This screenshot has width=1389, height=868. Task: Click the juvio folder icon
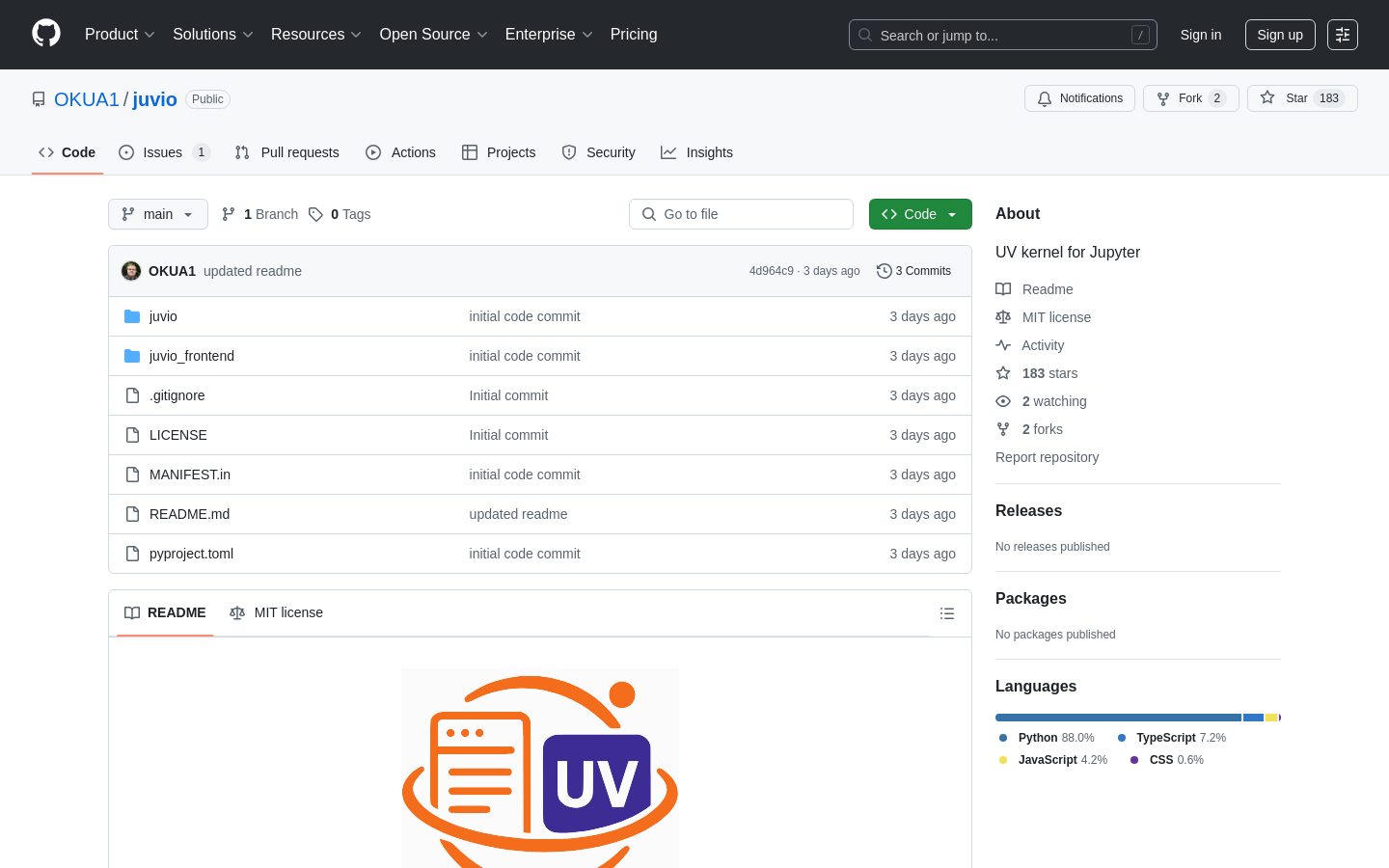pyautogui.click(x=132, y=316)
